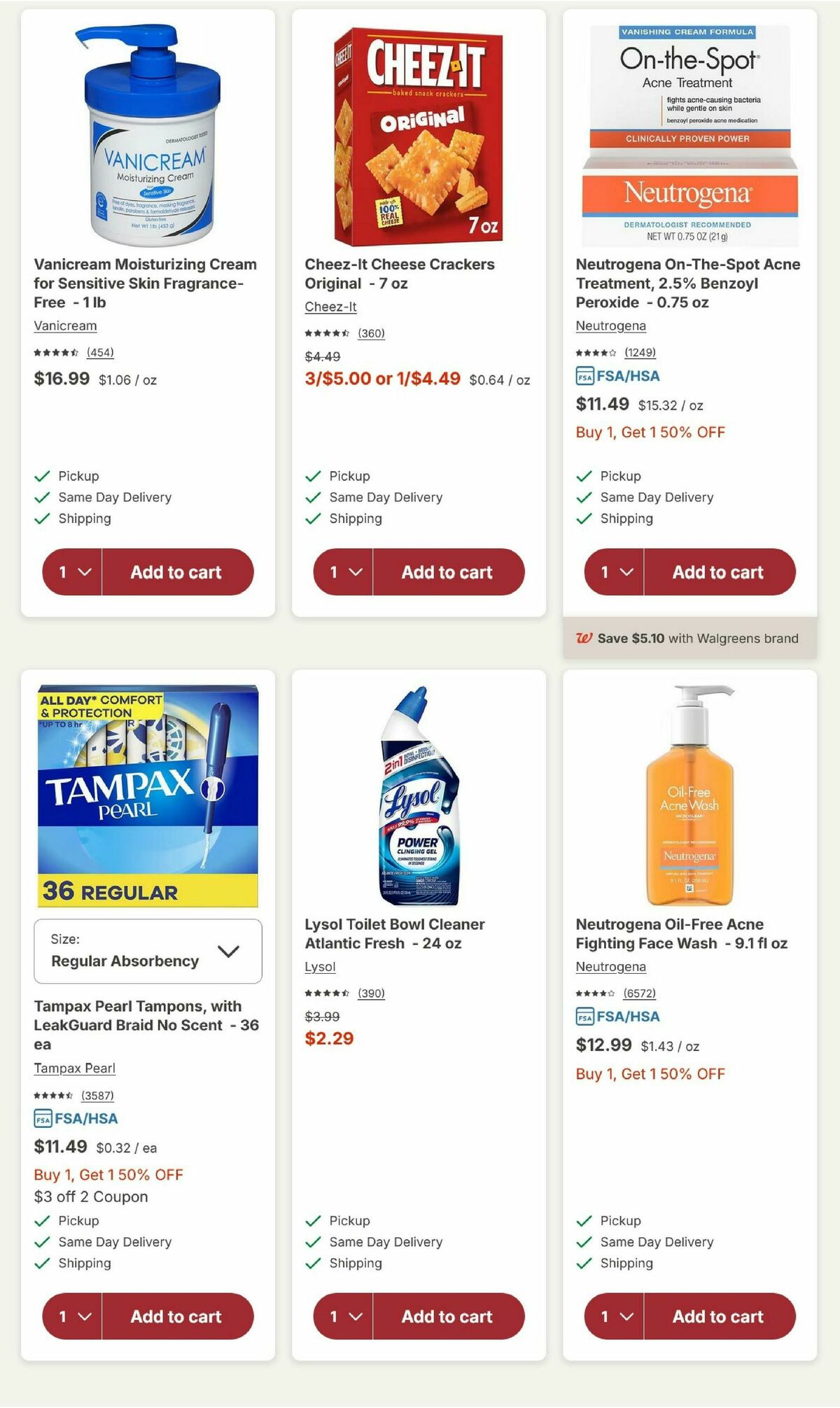Click star rating stars for Vanicream
The width and height of the screenshot is (840, 1408).
click(x=55, y=352)
